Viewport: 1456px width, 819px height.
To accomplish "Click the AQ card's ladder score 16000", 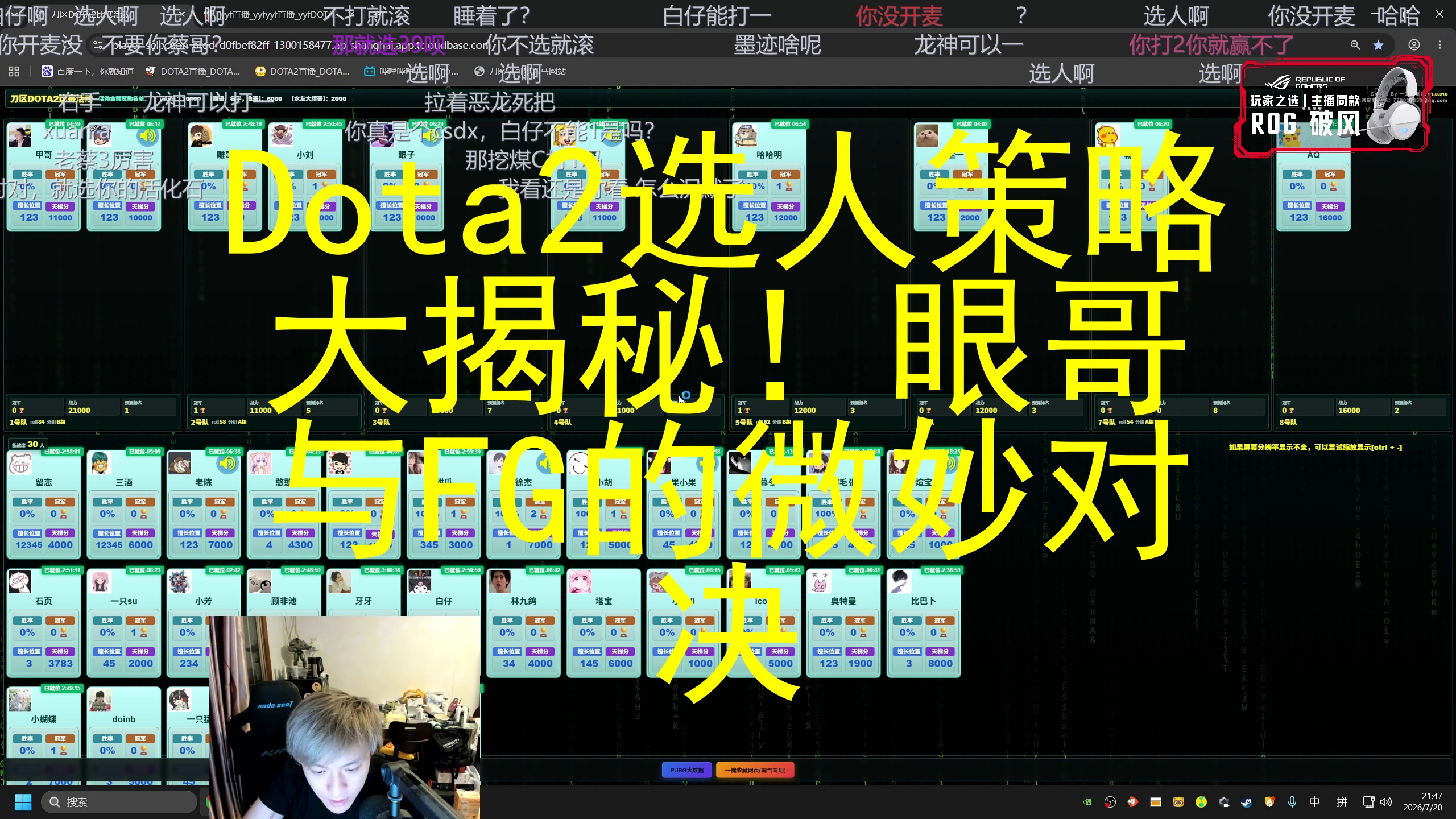I will [1330, 218].
